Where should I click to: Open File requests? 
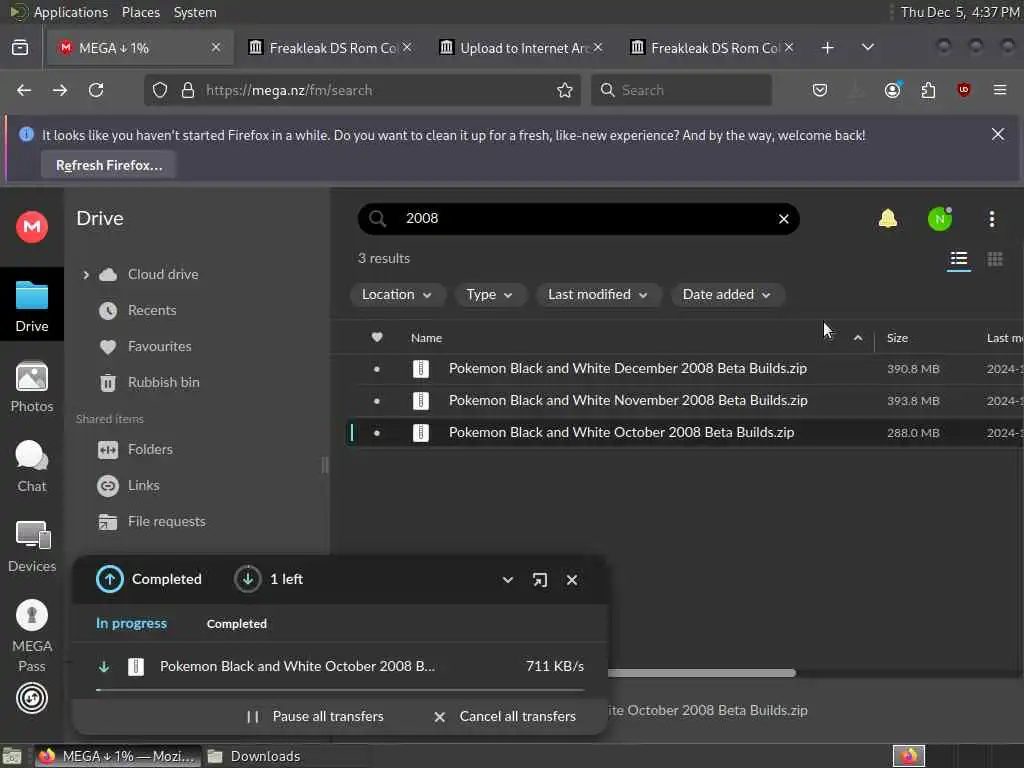(152, 522)
